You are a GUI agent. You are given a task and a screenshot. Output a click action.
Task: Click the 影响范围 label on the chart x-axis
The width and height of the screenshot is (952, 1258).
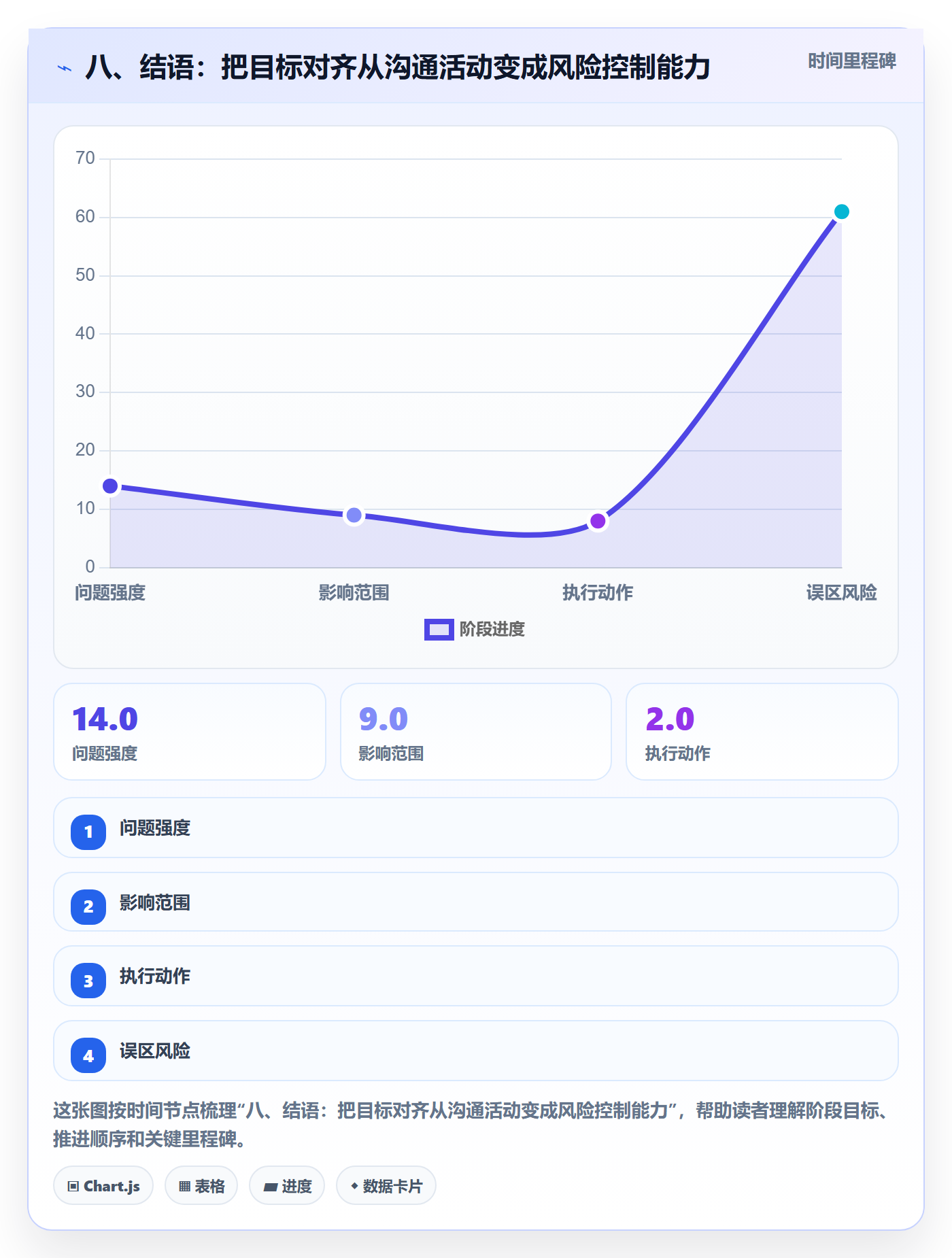coord(354,593)
